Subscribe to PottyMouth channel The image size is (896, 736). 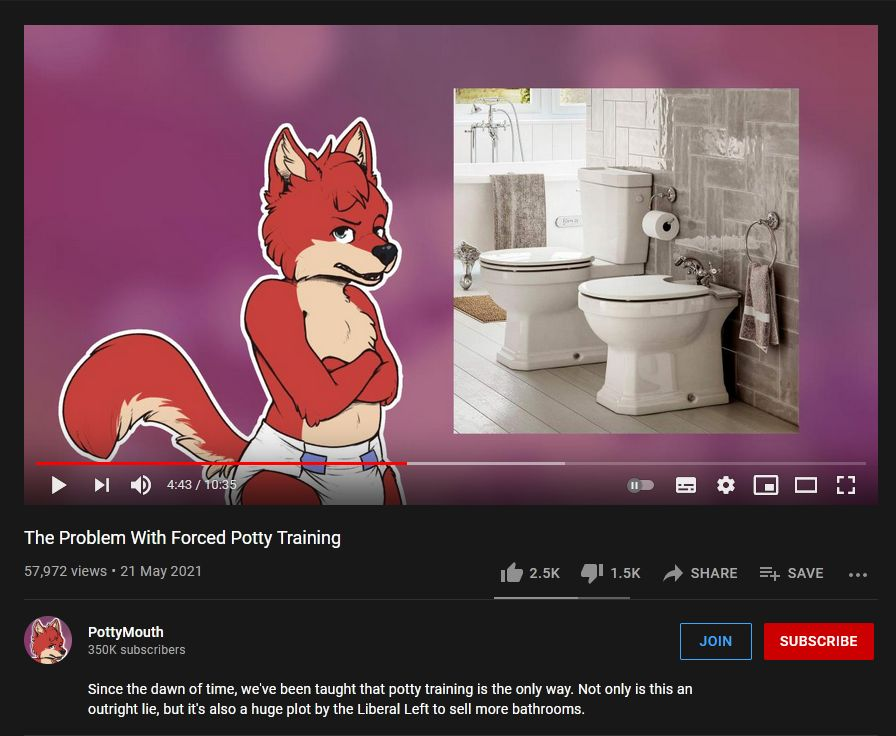(x=818, y=641)
